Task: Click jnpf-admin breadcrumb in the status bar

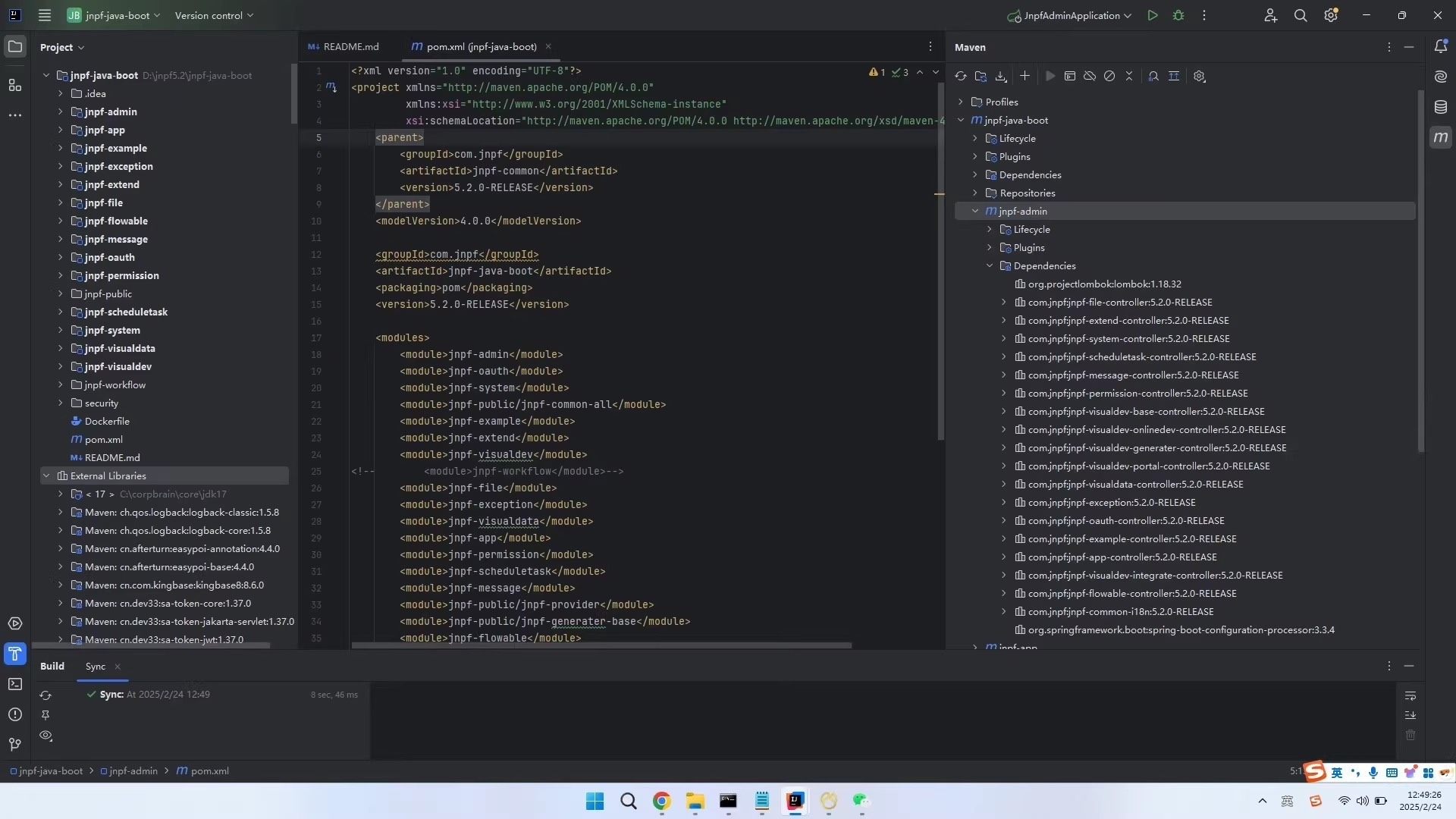Action: (x=133, y=770)
